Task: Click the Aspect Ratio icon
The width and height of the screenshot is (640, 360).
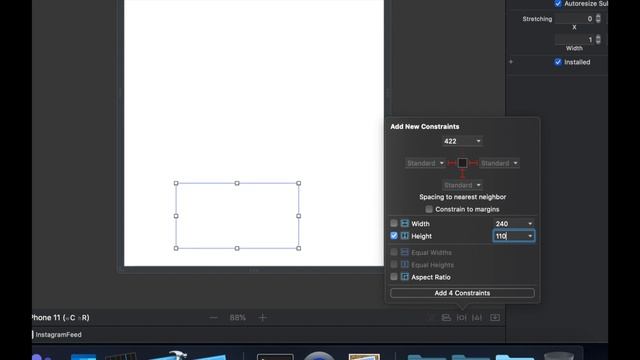Action: point(404,277)
